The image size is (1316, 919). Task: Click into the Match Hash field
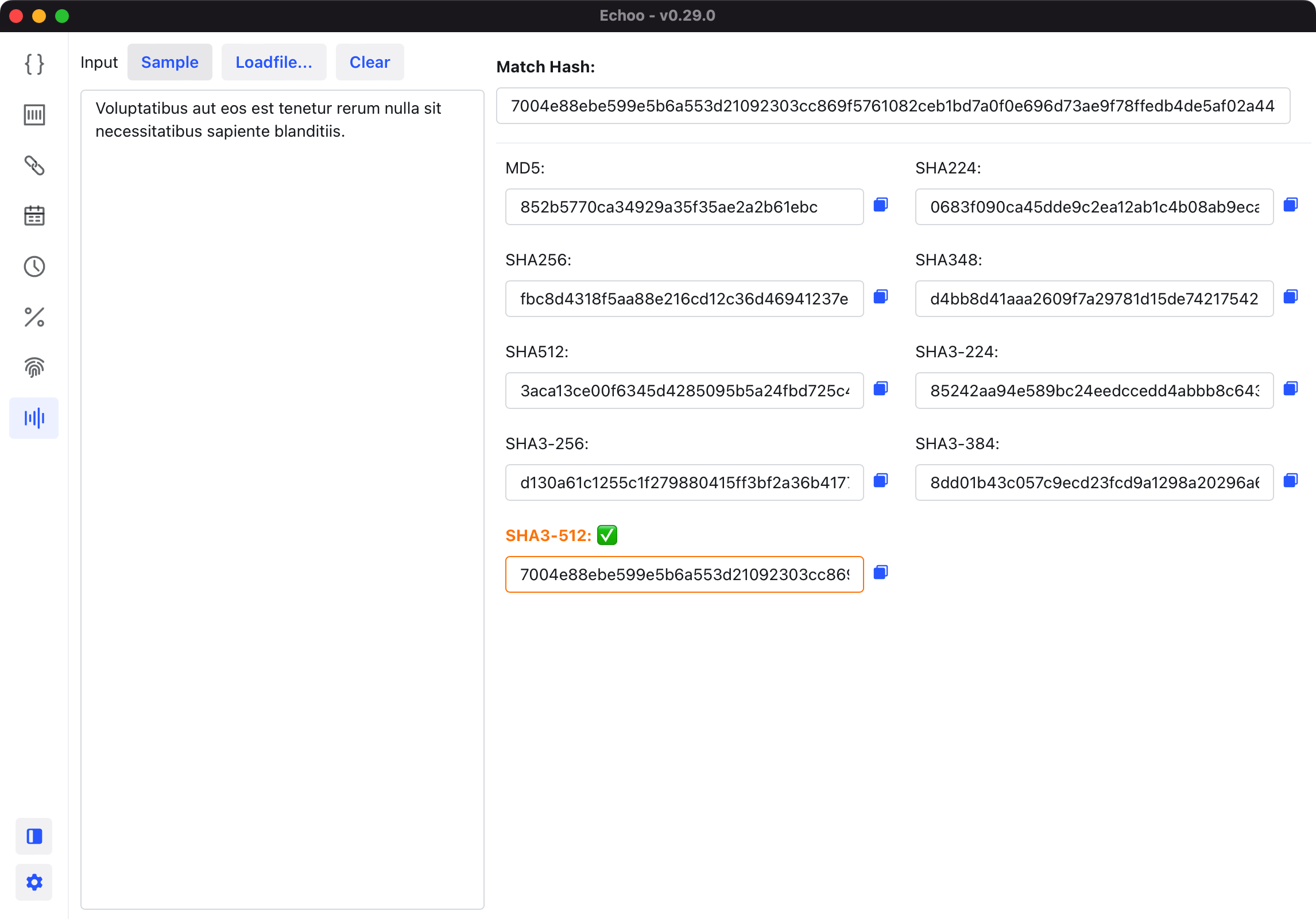click(x=893, y=106)
